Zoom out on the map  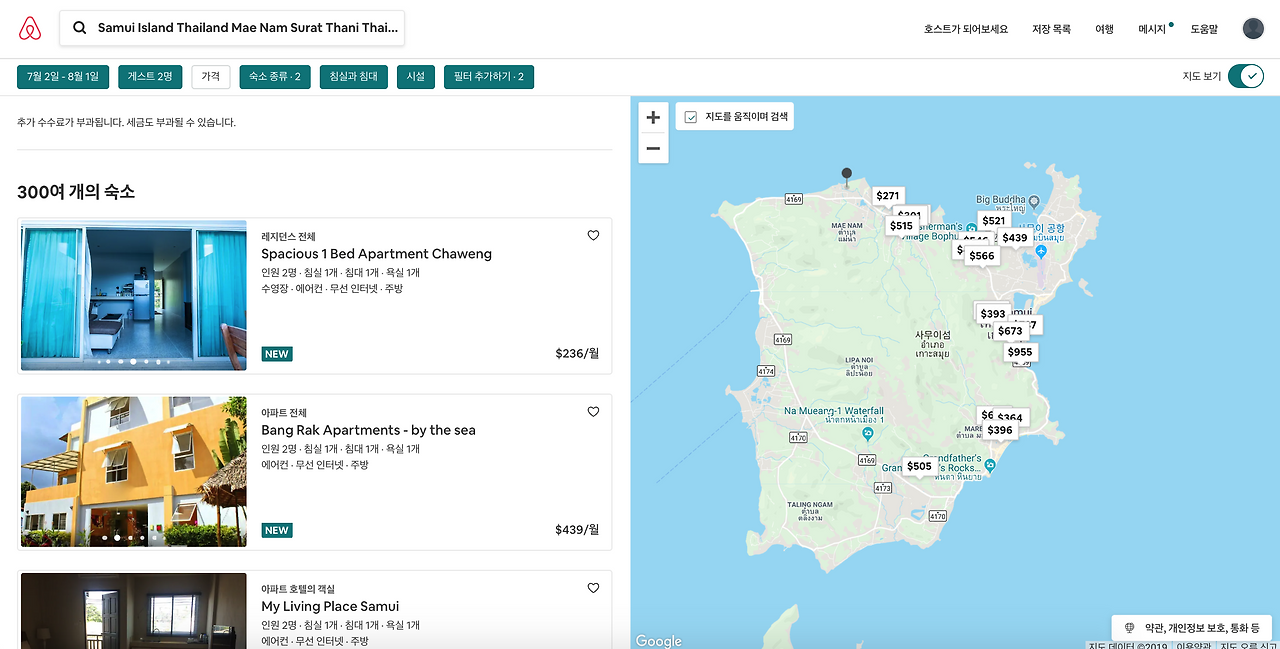[653, 148]
